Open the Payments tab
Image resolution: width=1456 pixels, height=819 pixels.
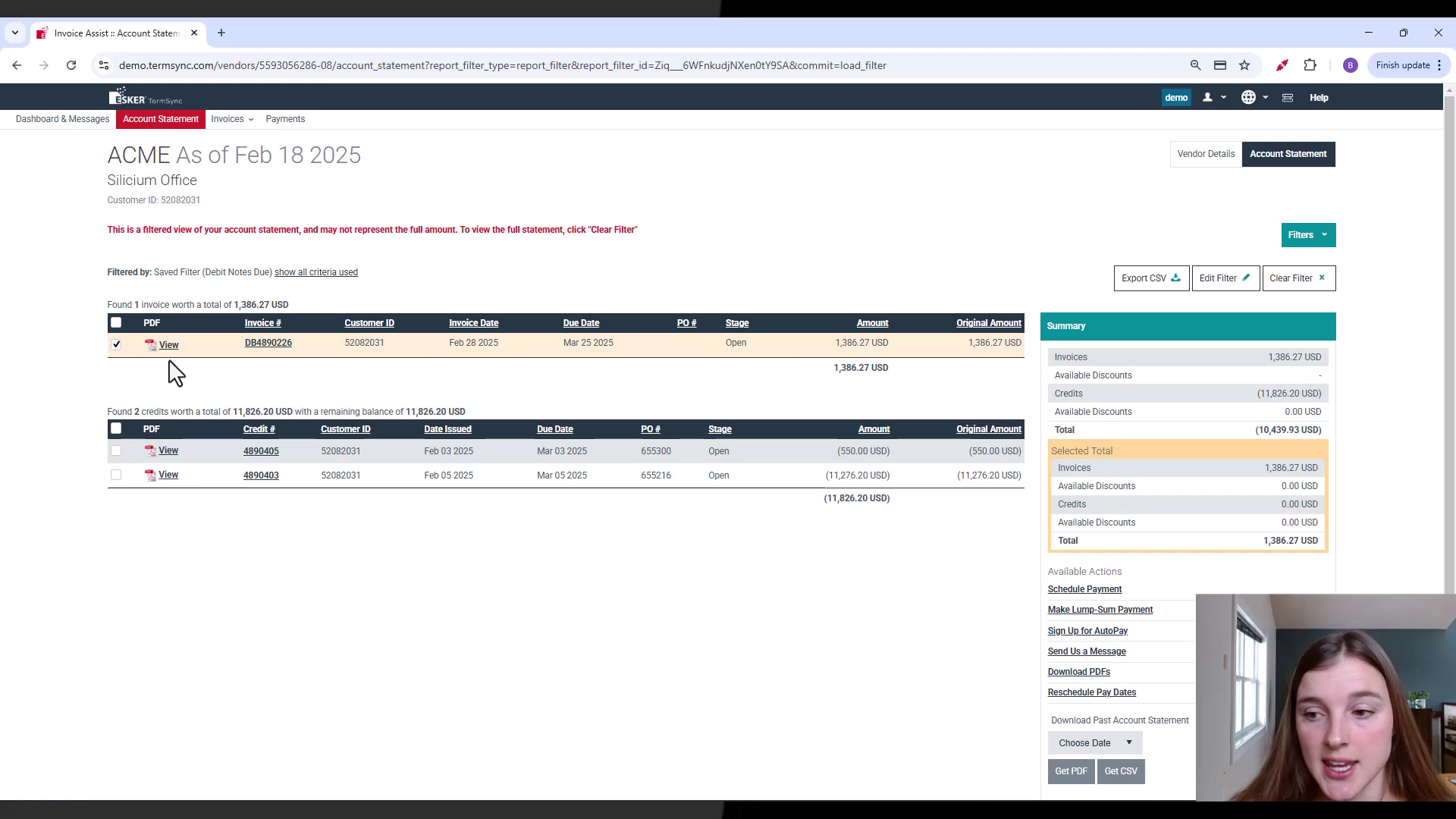[285, 119]
